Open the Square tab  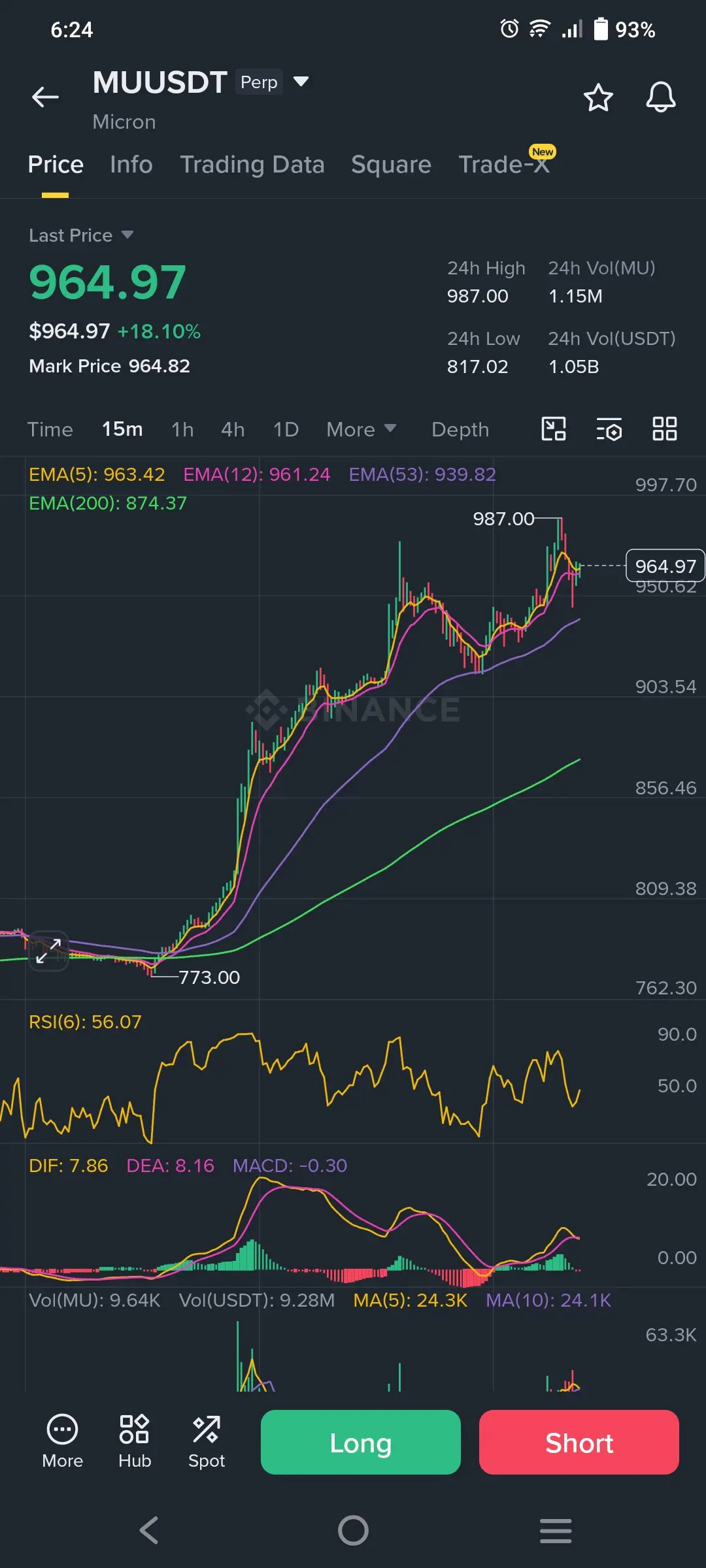click(x=391, y=165)
